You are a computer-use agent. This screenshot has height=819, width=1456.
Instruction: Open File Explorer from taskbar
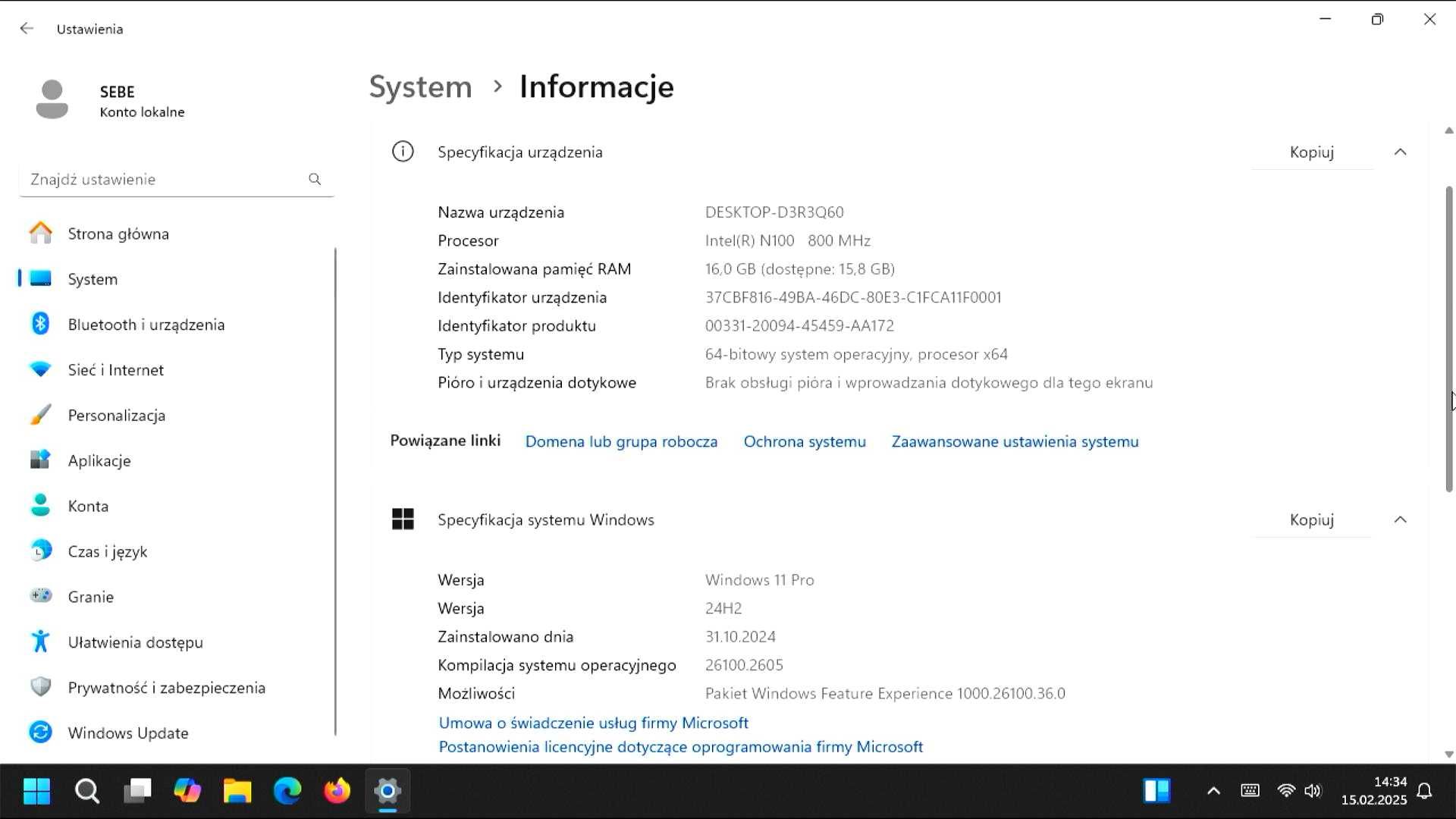click(237, 791)
